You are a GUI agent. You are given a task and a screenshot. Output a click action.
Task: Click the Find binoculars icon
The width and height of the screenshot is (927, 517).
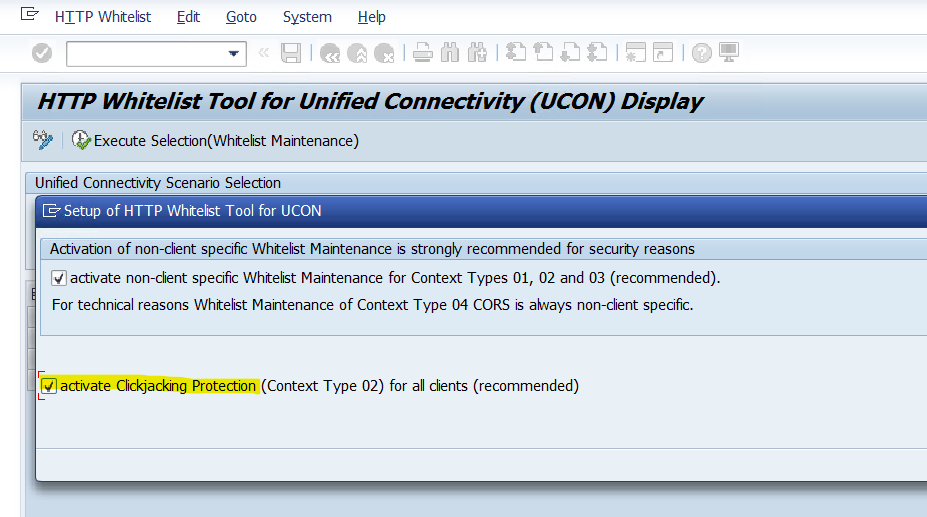coord(450,53)
